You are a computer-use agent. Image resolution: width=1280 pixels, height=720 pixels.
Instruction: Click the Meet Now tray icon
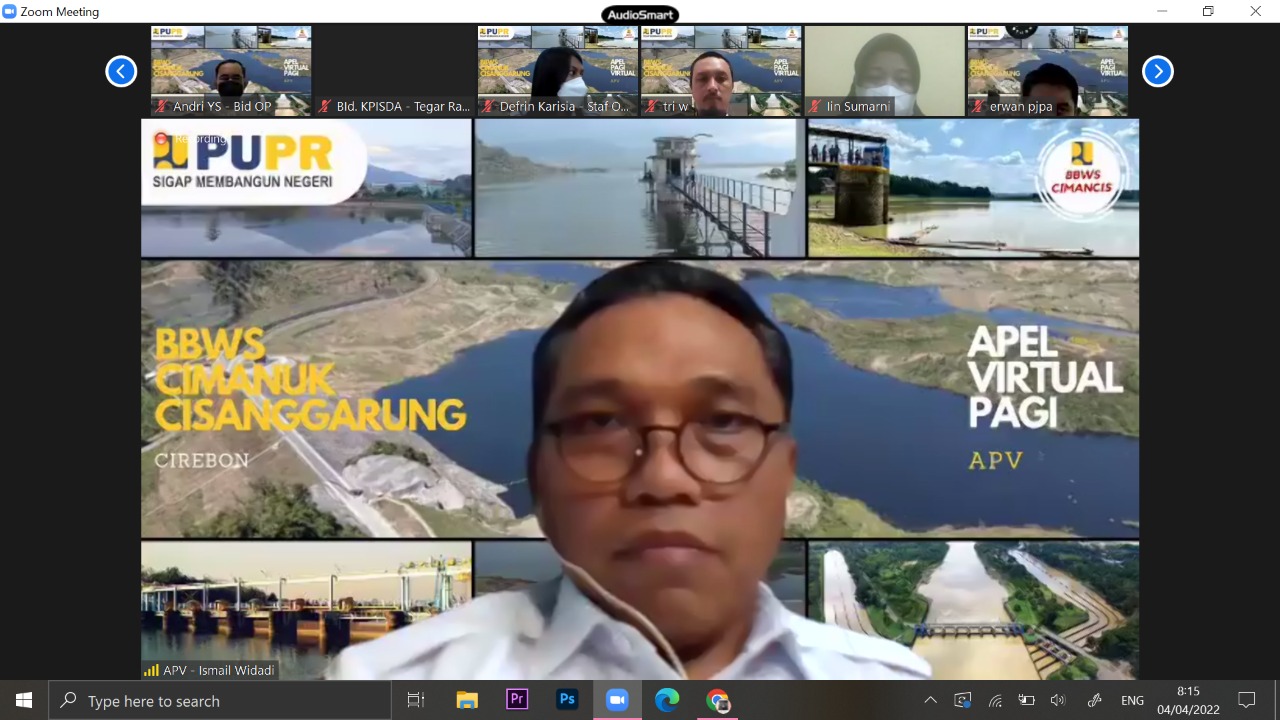(962, 700)
